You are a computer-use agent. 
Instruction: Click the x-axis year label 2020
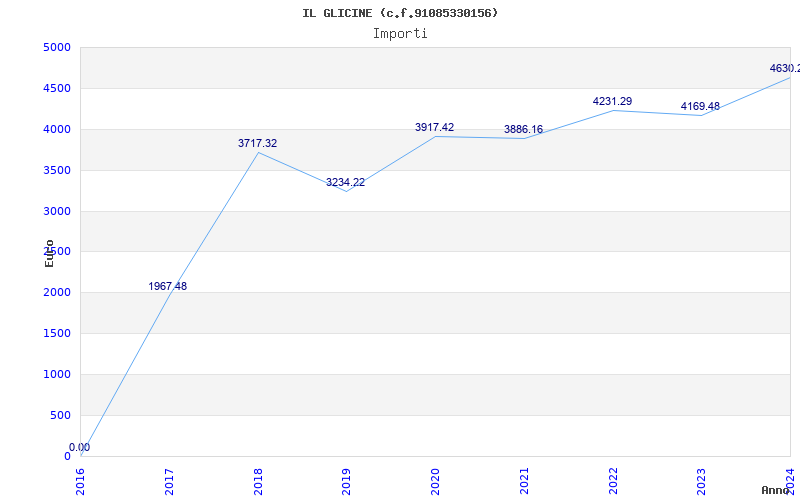435,481
